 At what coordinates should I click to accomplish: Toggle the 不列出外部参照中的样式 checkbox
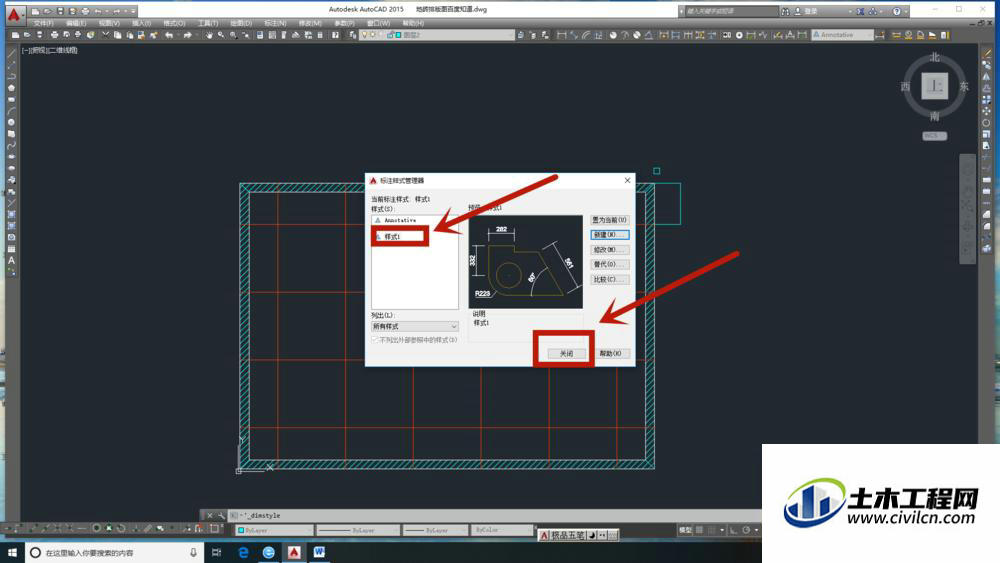pos(375,340)
